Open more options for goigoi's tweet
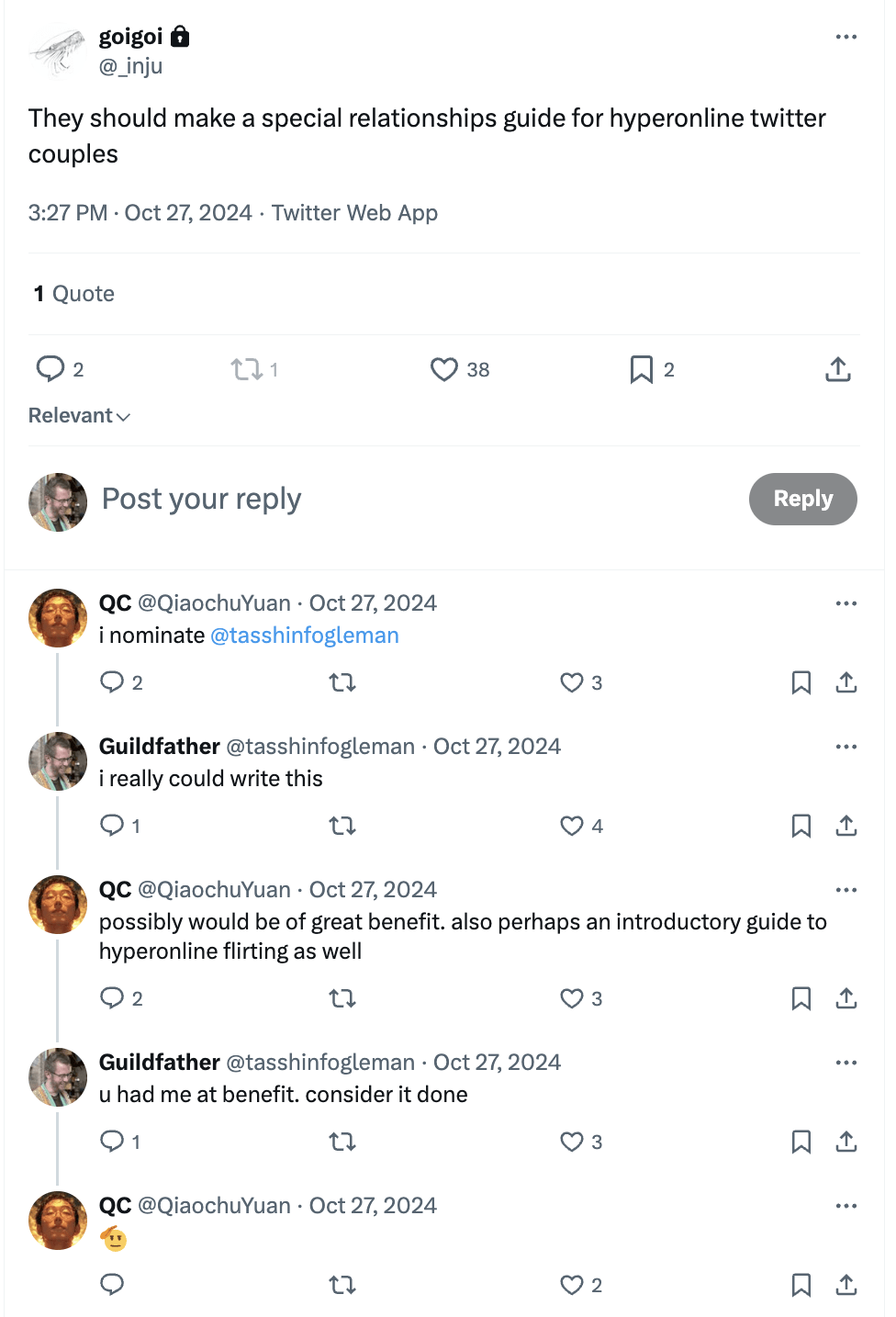 [846, 37]
